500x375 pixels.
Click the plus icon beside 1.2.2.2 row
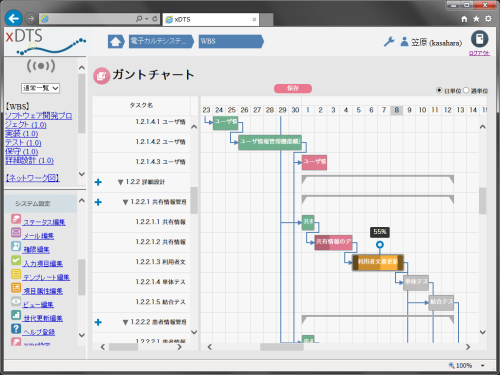pyautogui.click(x=98, y=322)
